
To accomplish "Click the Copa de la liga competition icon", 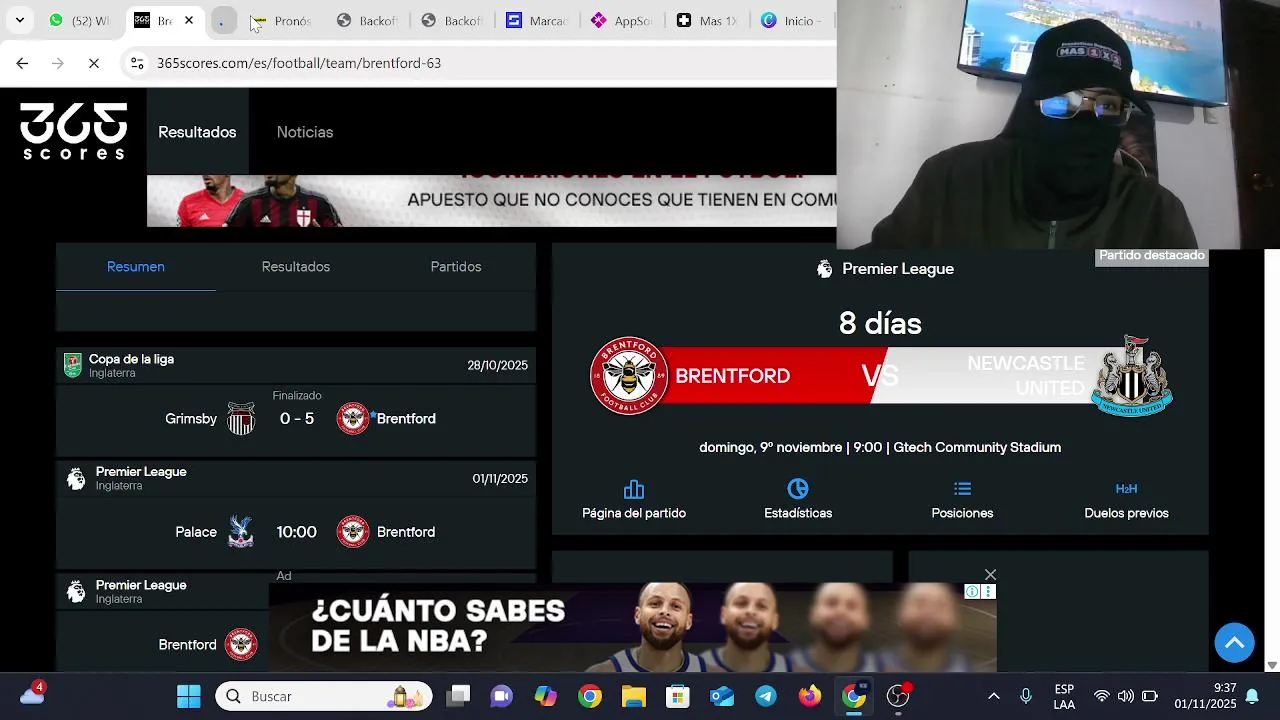I will pyautogui.click(x=73, y=365).
